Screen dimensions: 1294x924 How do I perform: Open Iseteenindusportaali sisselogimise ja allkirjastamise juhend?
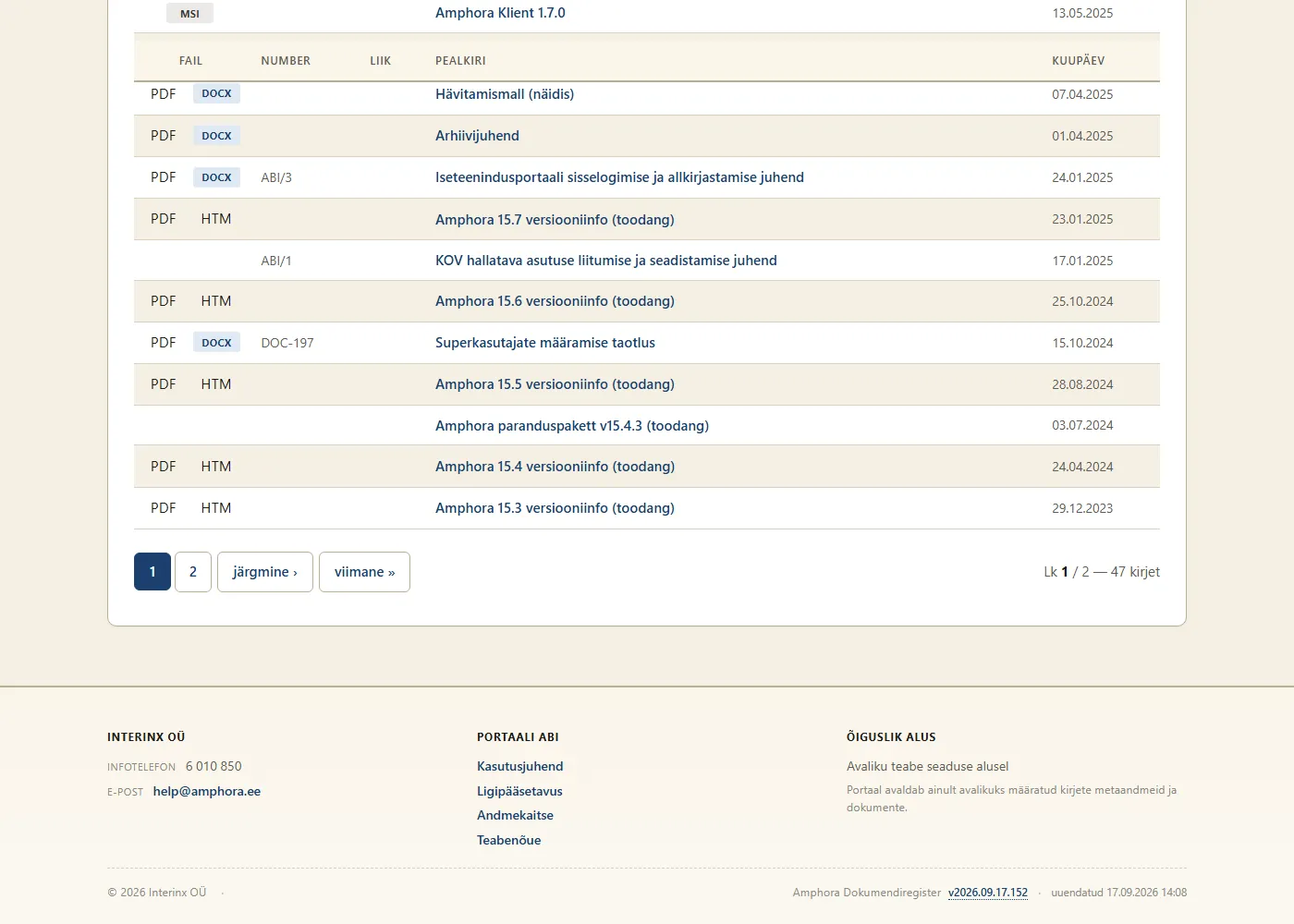pyautogui.click(x=619, y=177)
